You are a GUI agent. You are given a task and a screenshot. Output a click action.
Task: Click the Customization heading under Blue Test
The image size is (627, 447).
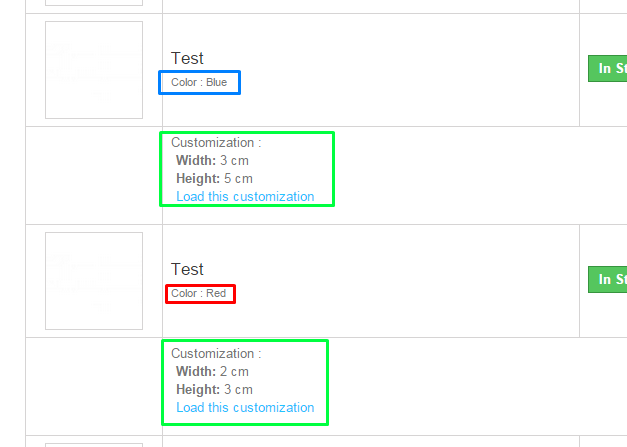215,143
